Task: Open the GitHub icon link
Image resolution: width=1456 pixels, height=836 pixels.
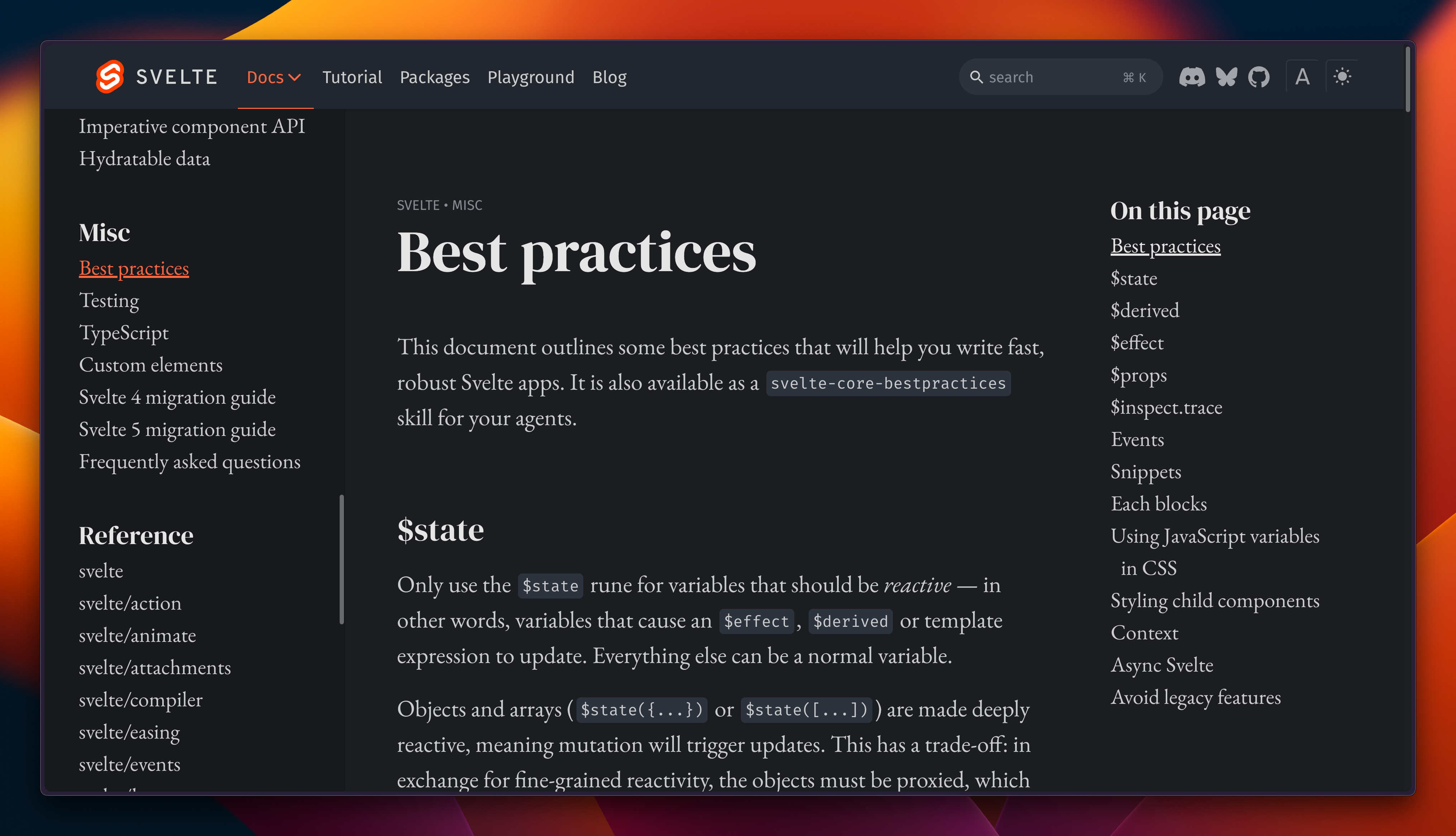Action: coord(1259,77)
